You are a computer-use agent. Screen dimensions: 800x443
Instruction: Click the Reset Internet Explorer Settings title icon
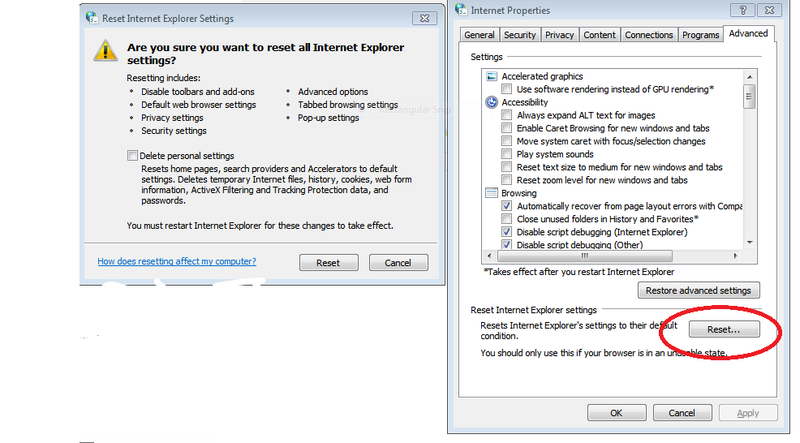click(92, 18)
